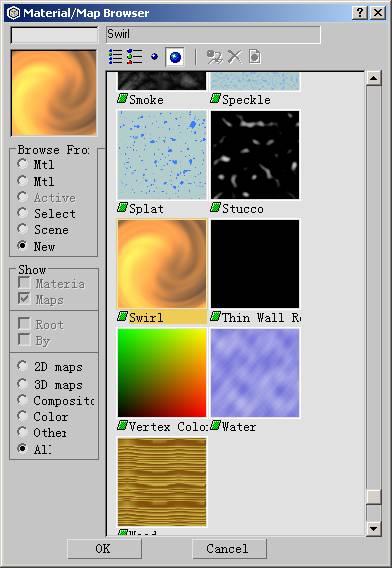The width and height of the screenshot is (392, 568).
Task: Click the Swirl name field
Action: (x=213, y=35)
